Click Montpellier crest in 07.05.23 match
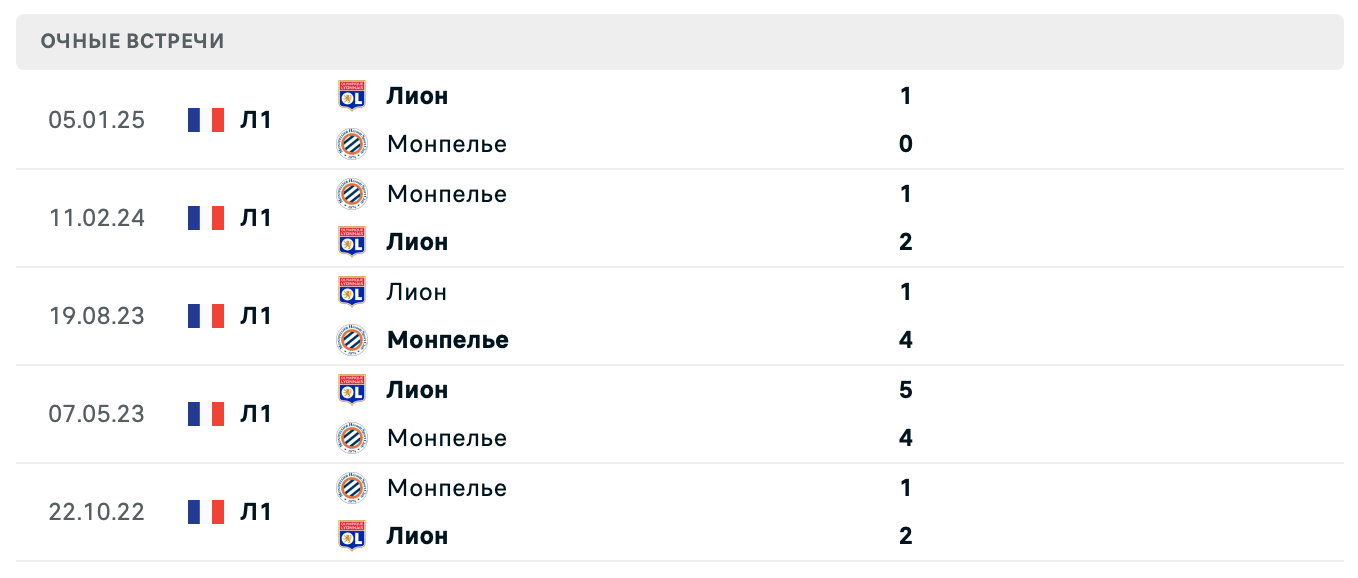The height and width of the screenshot is (578, 1358). click(352, 438)
